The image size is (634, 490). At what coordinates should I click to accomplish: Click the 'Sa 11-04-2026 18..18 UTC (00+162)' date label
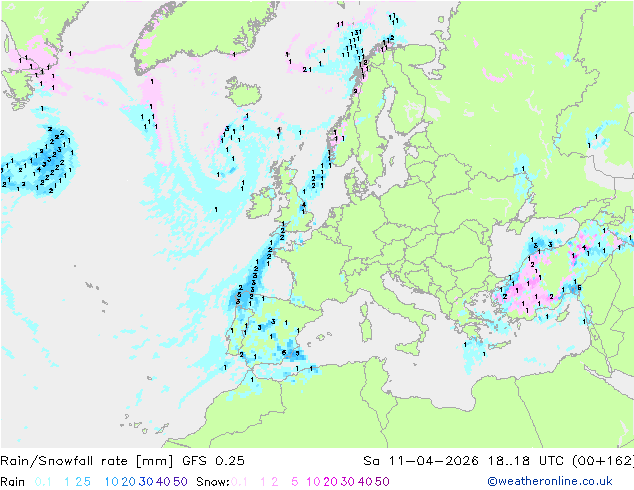click(x=498, y=460)
